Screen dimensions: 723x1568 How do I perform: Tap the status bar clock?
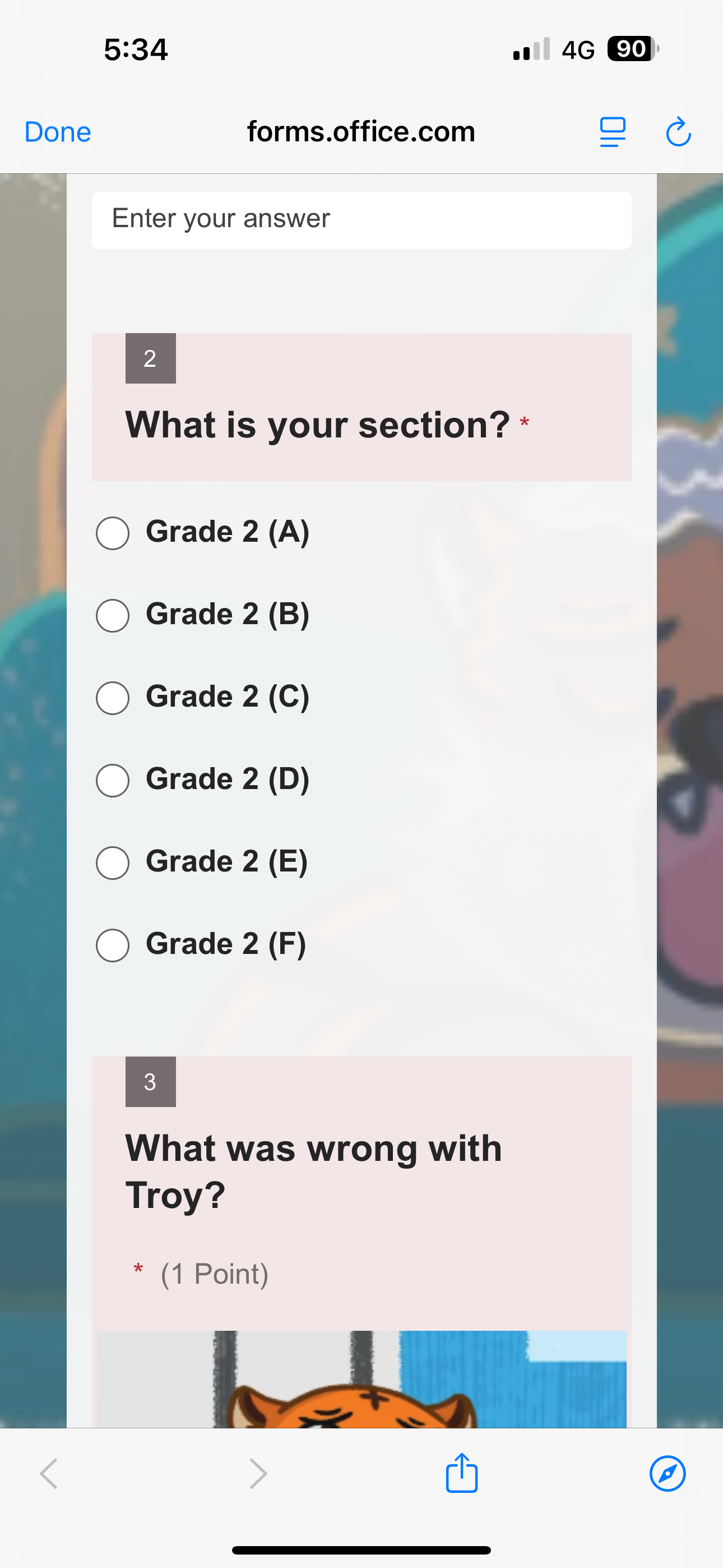(x=136, y=49)
